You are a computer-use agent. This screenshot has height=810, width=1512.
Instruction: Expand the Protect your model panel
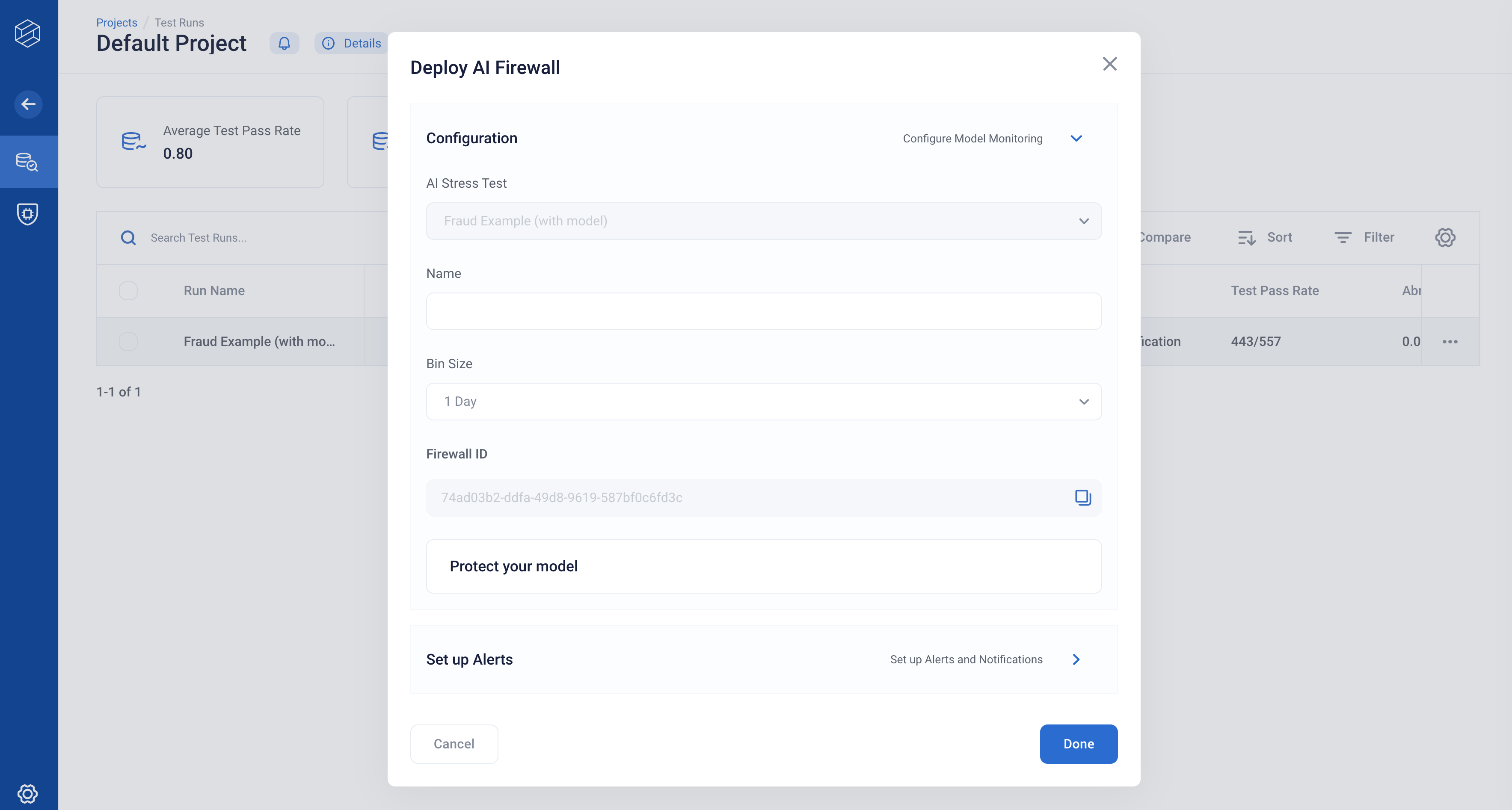click(x=764, y=567)
